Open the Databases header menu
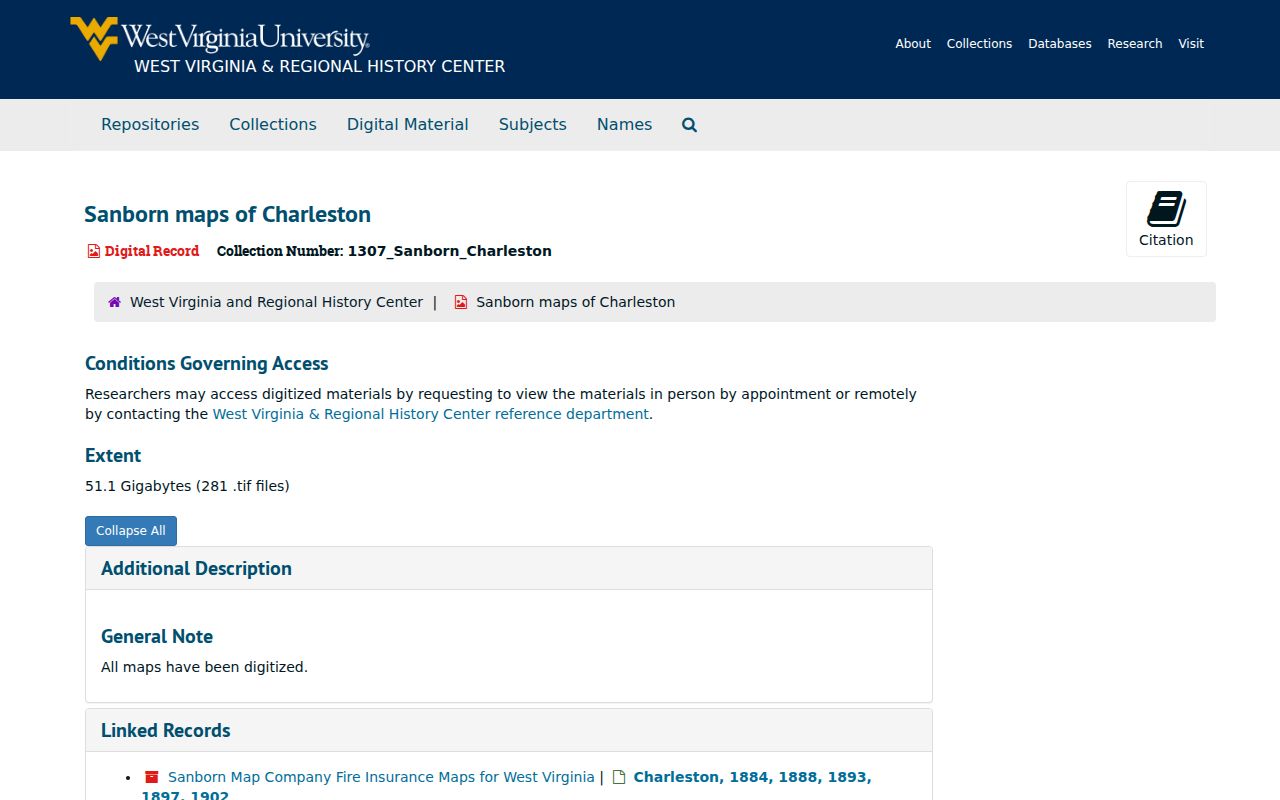 (1059, 44)
